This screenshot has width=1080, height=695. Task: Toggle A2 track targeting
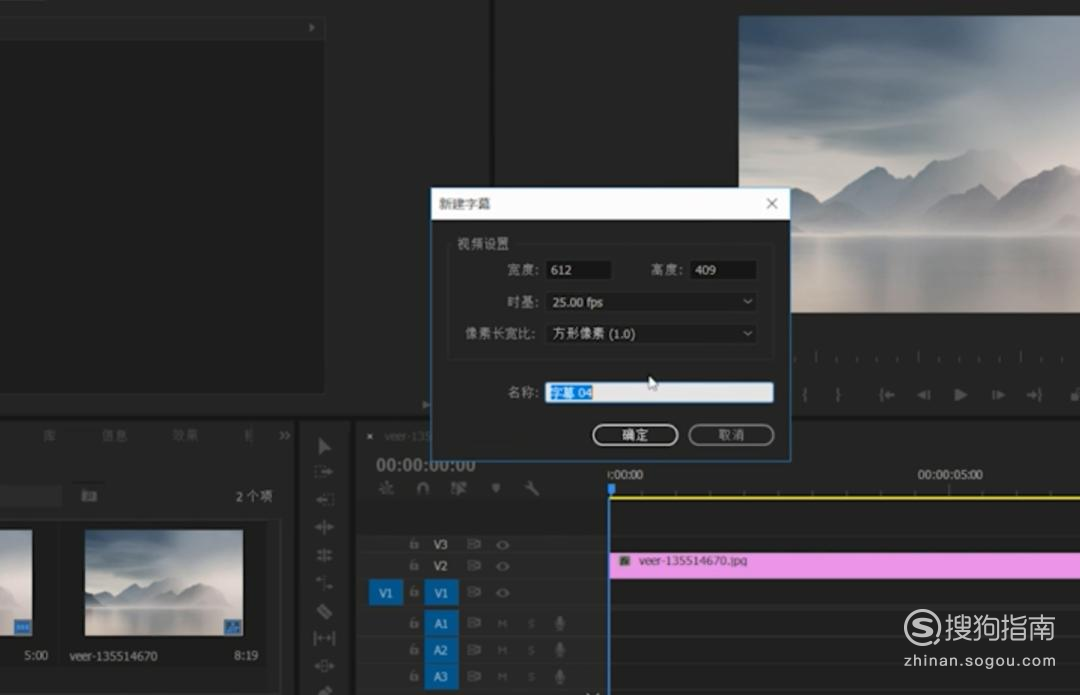point(441,650)
